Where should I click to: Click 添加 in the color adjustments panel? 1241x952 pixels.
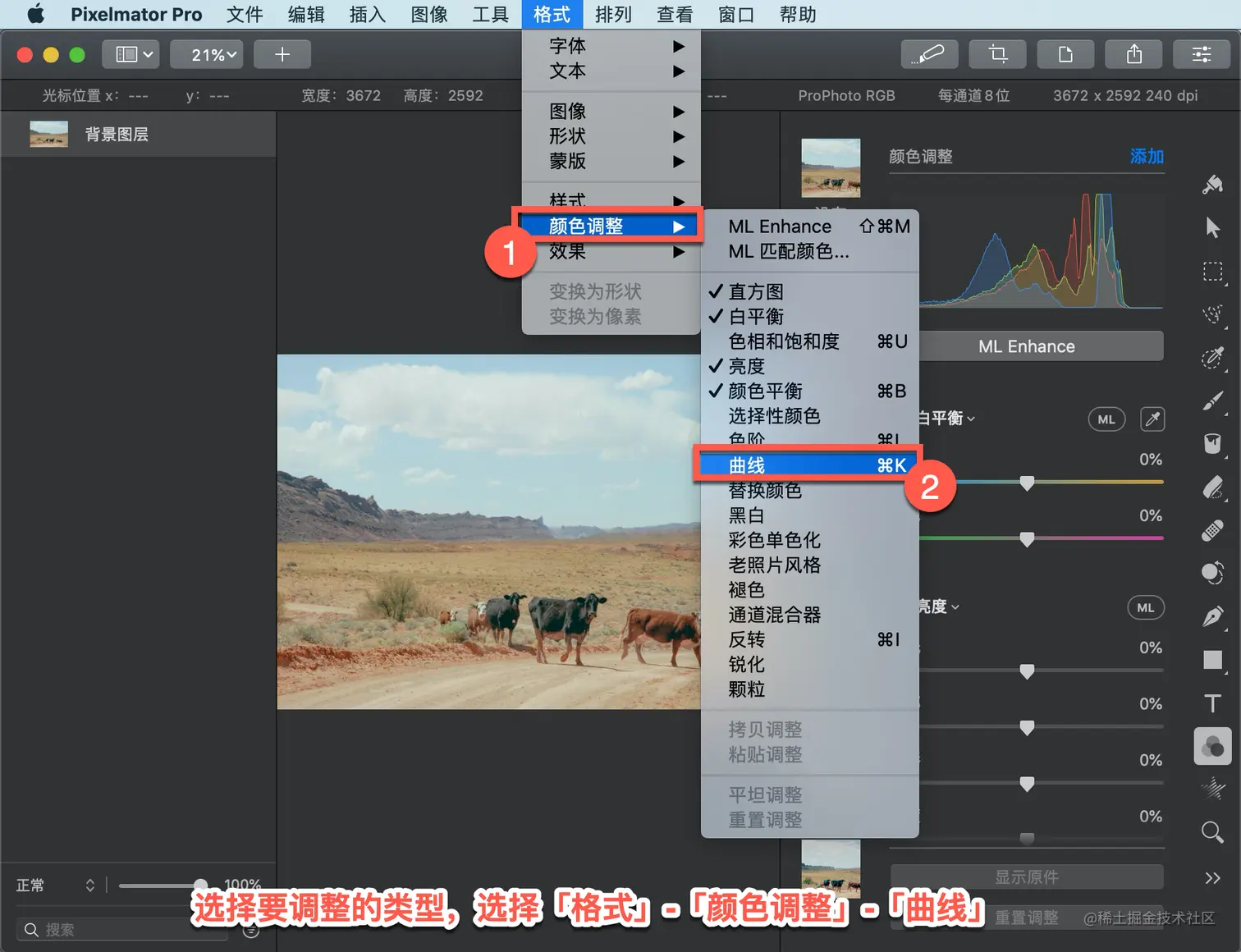[1147, 156]
